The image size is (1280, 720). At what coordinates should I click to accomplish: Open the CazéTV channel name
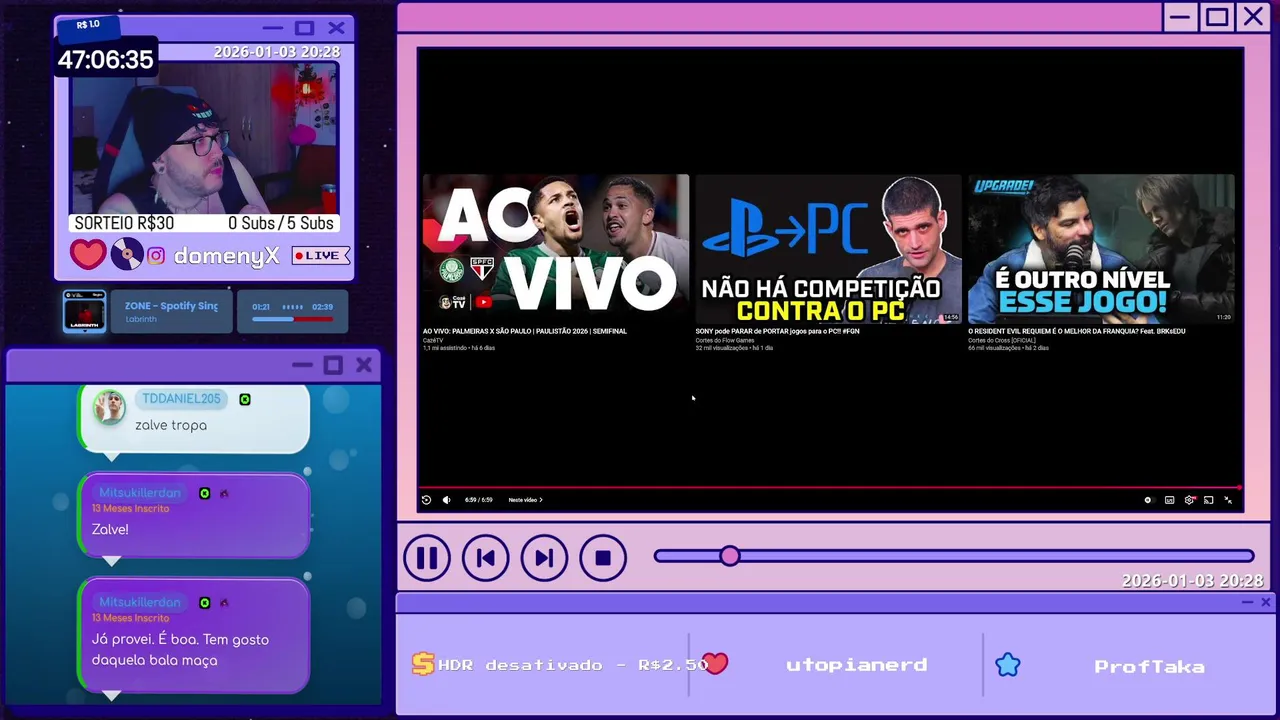(432, 340)
